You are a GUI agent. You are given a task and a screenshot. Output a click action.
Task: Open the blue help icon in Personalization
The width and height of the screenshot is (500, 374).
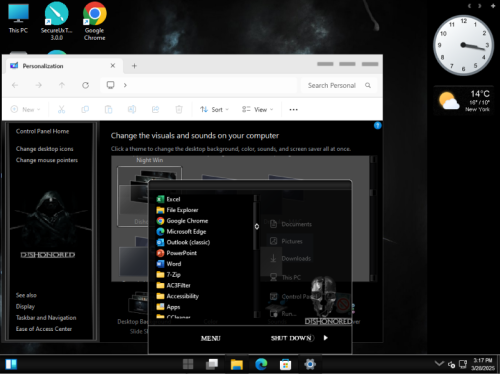tap(377, 125)
